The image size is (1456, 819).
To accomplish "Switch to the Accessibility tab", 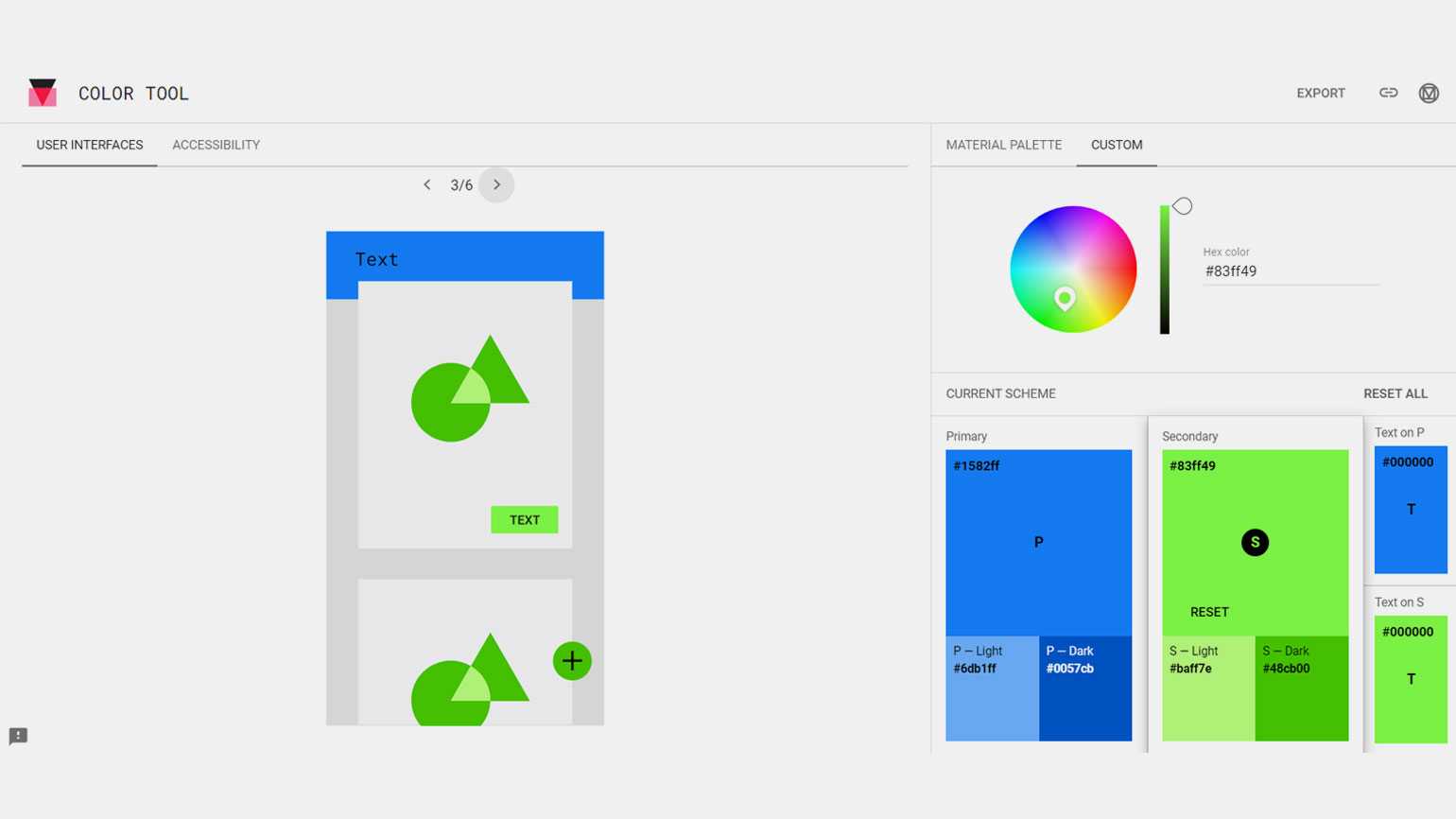I will 216,145.
